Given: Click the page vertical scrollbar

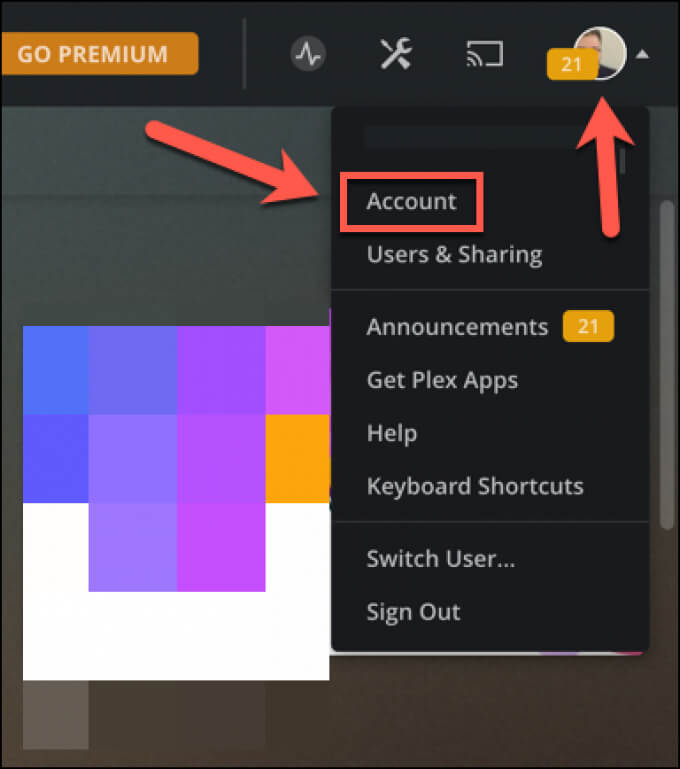Looking at the screenshot, I should [667, 365].
